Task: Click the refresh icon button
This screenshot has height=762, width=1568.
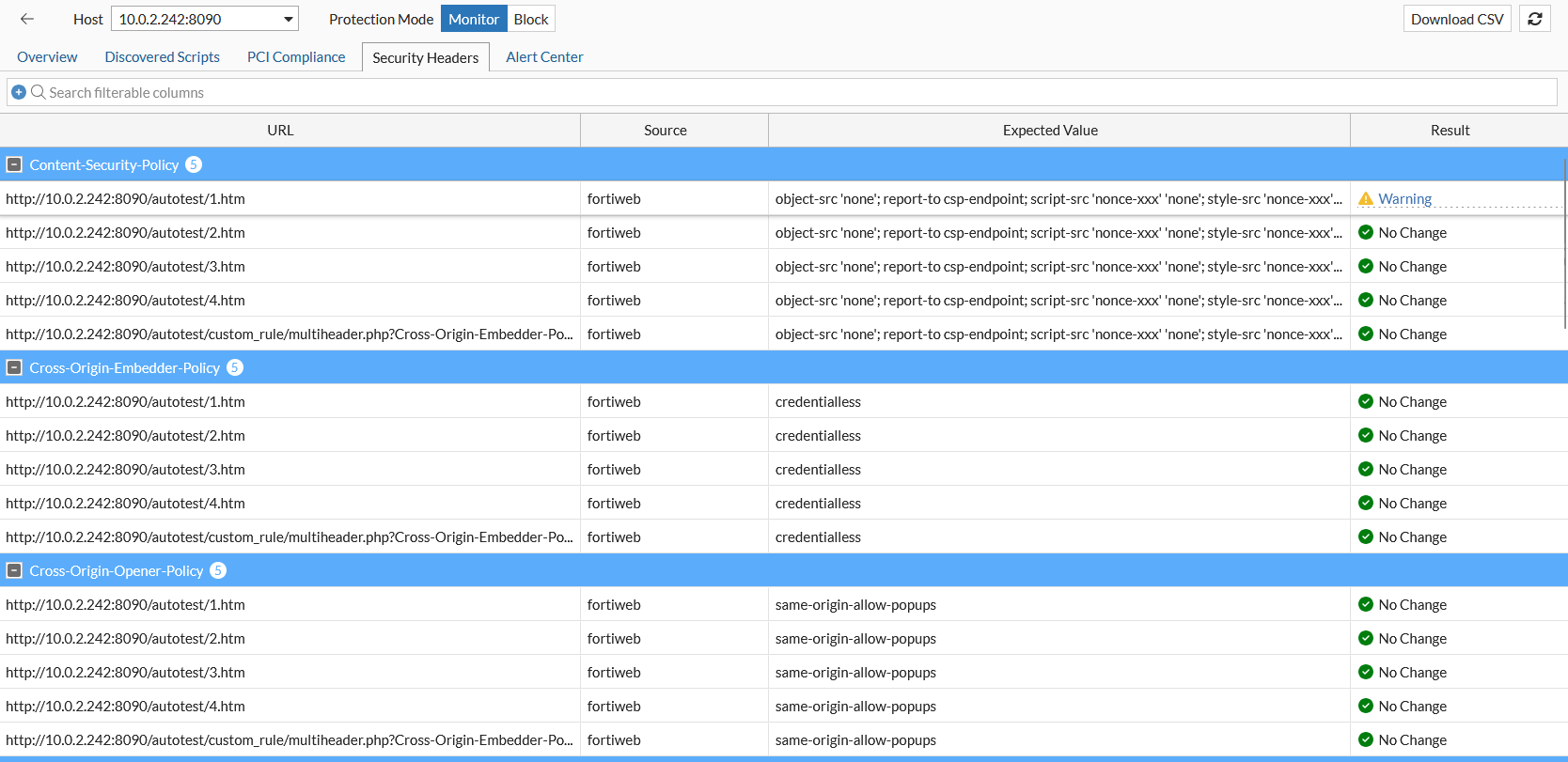Action: (1535, 19)
